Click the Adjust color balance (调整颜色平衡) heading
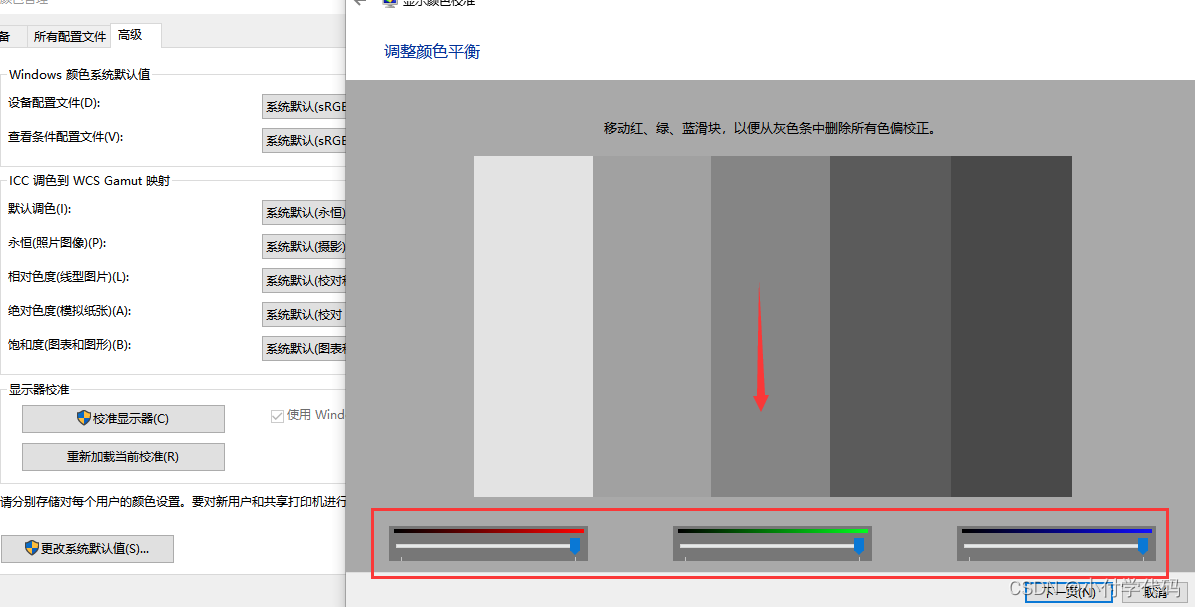Viewport: 1195px width, 607px height. point(432,52)
